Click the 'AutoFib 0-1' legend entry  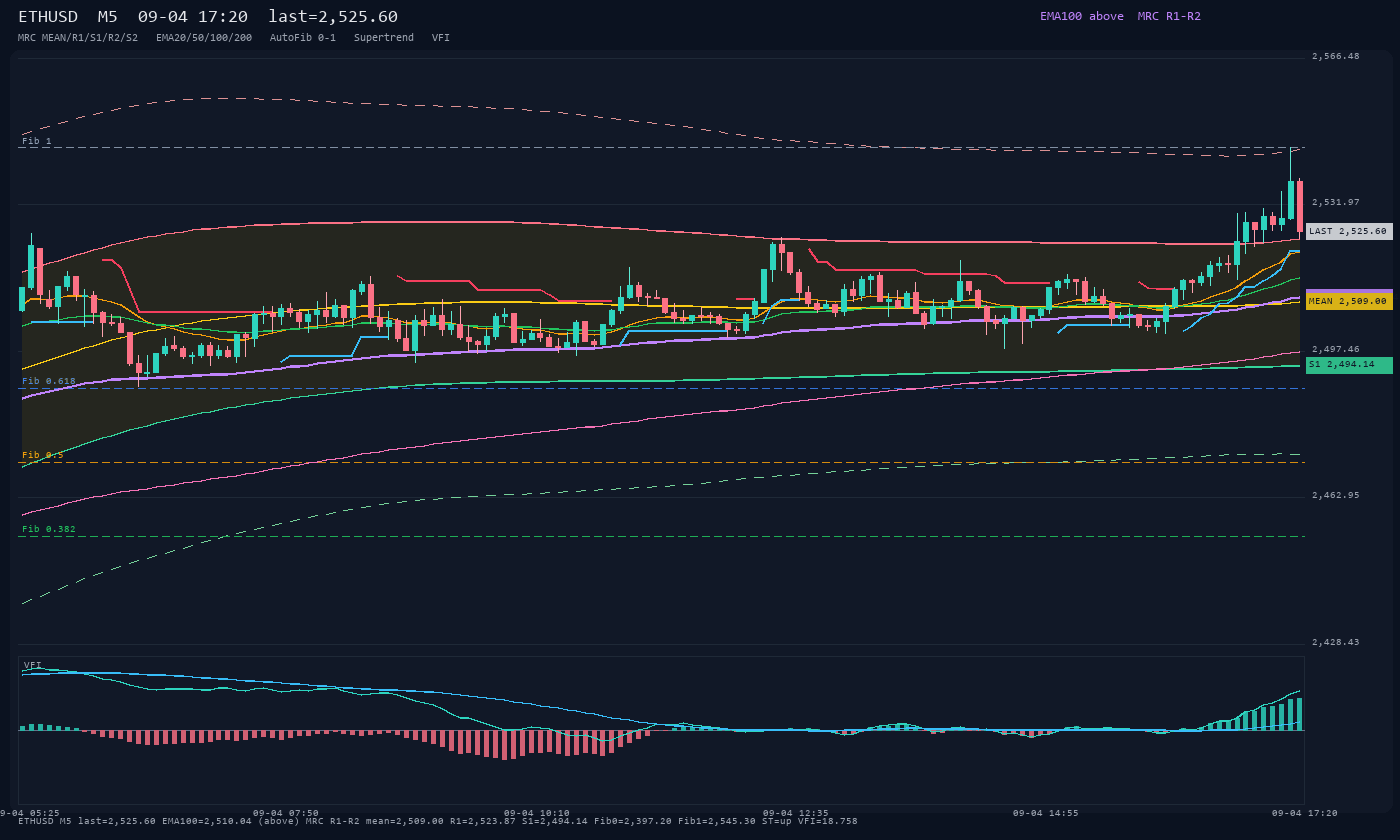coord(303,37)
